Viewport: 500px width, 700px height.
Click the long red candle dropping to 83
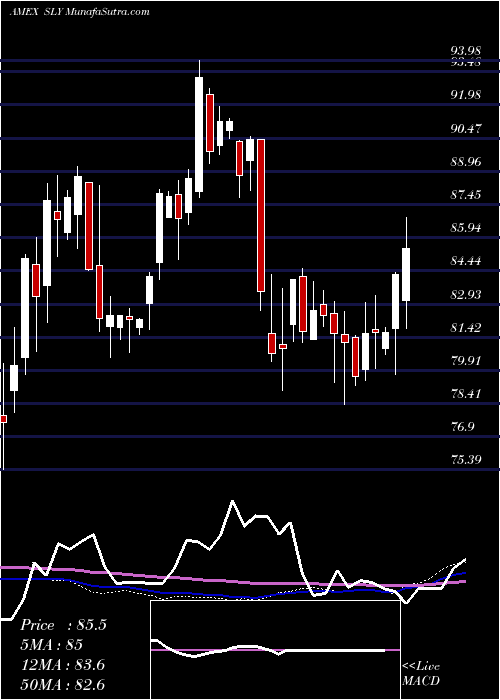click(x=261, y=216)
